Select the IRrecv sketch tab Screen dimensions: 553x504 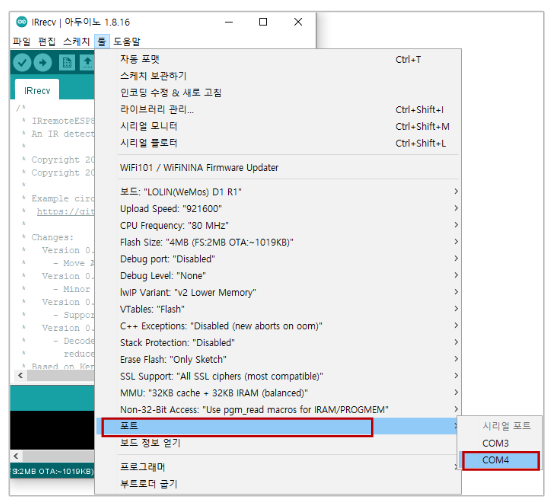pos(37,91)
